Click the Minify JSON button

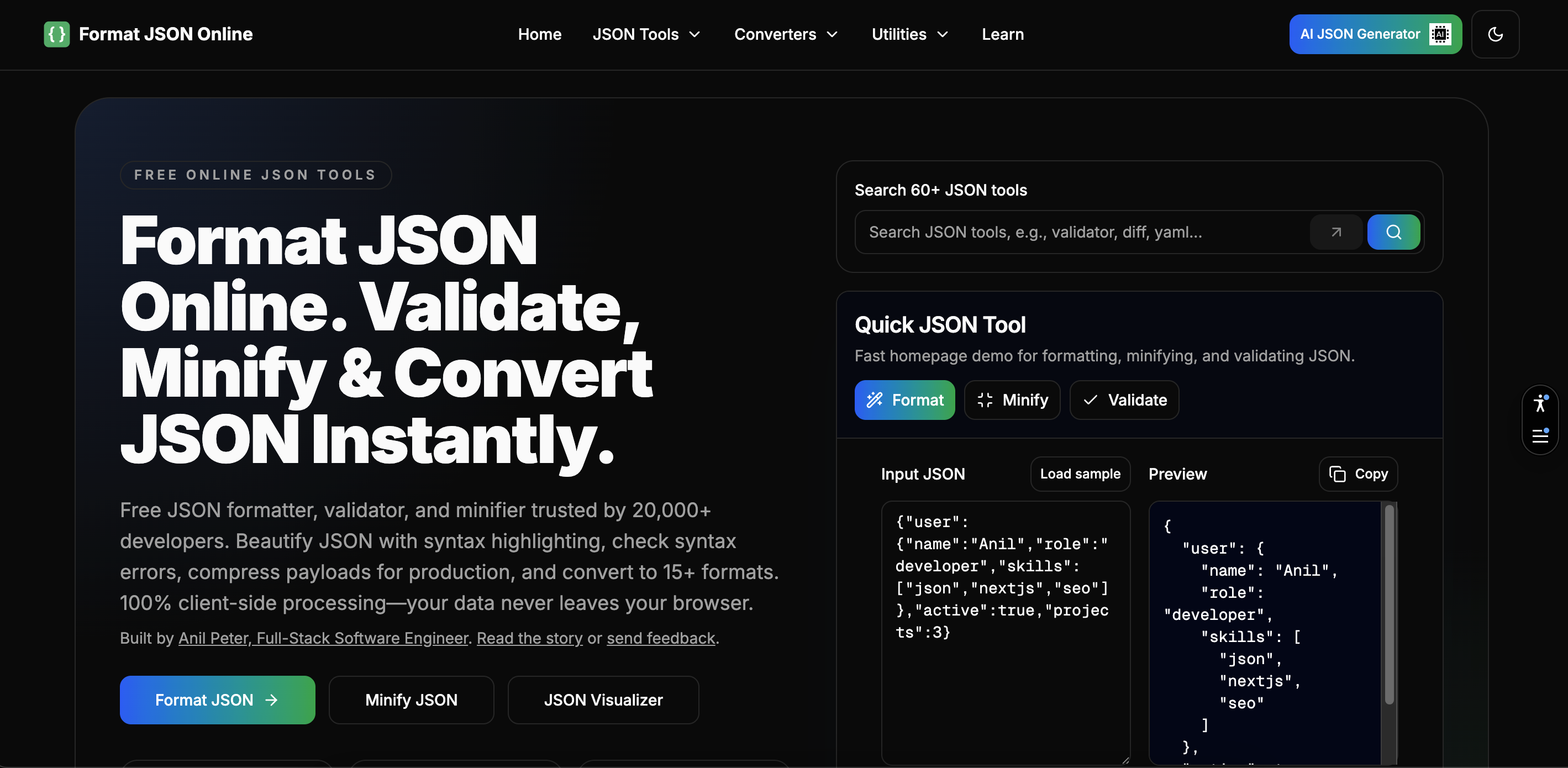click(411, 700)
